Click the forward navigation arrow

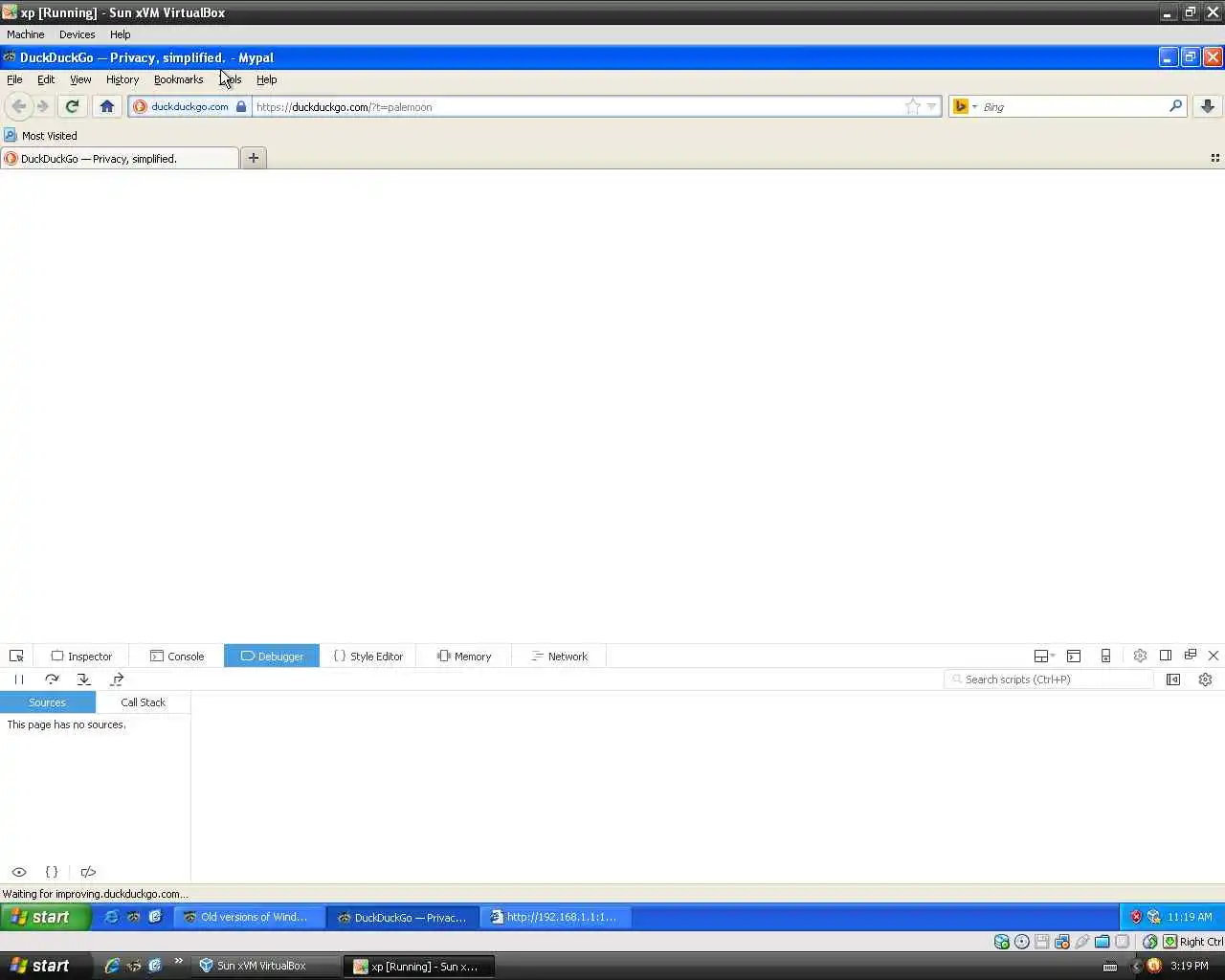(x=43, y=106)
